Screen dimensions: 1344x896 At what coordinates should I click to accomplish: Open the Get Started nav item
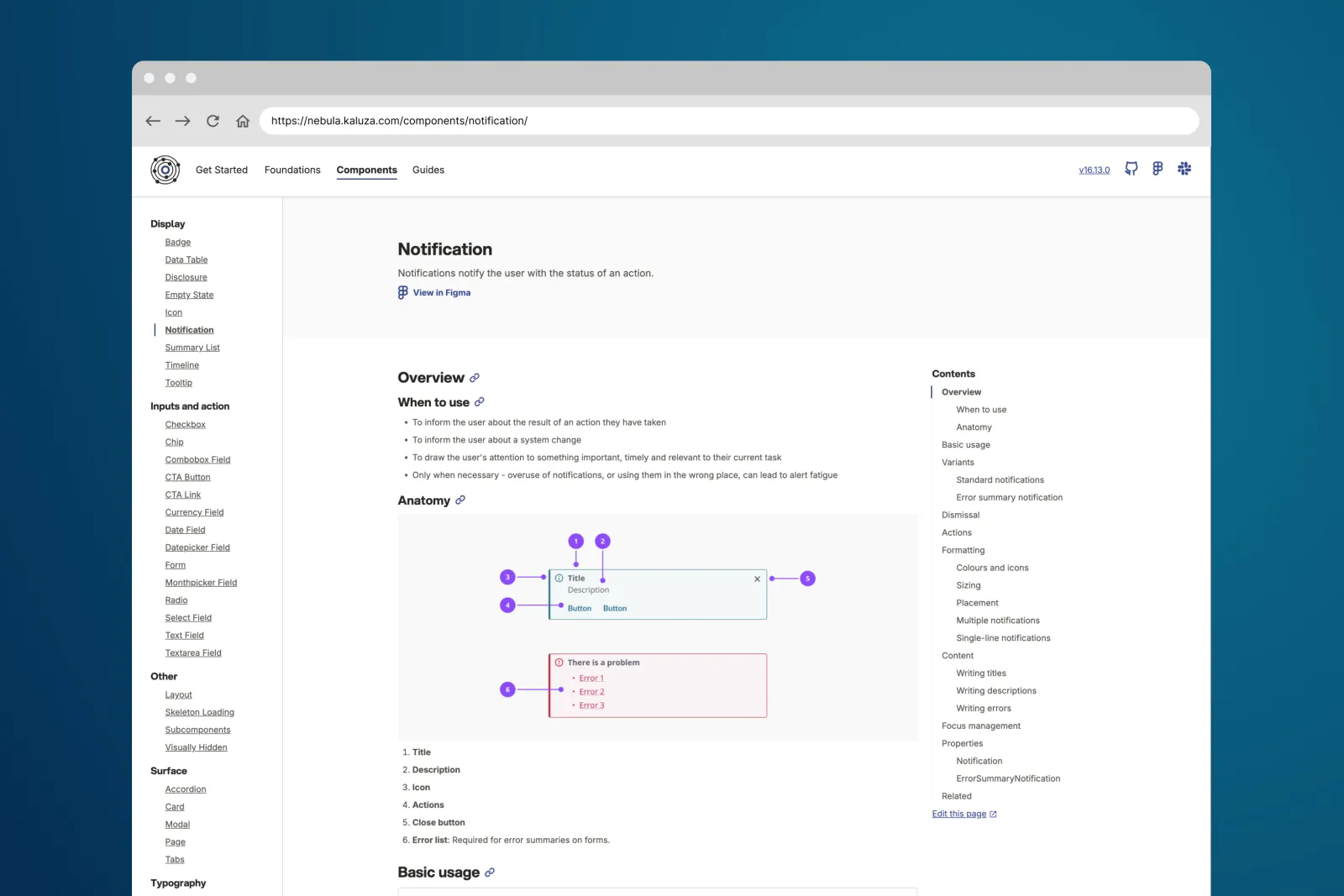pos(222,170)
